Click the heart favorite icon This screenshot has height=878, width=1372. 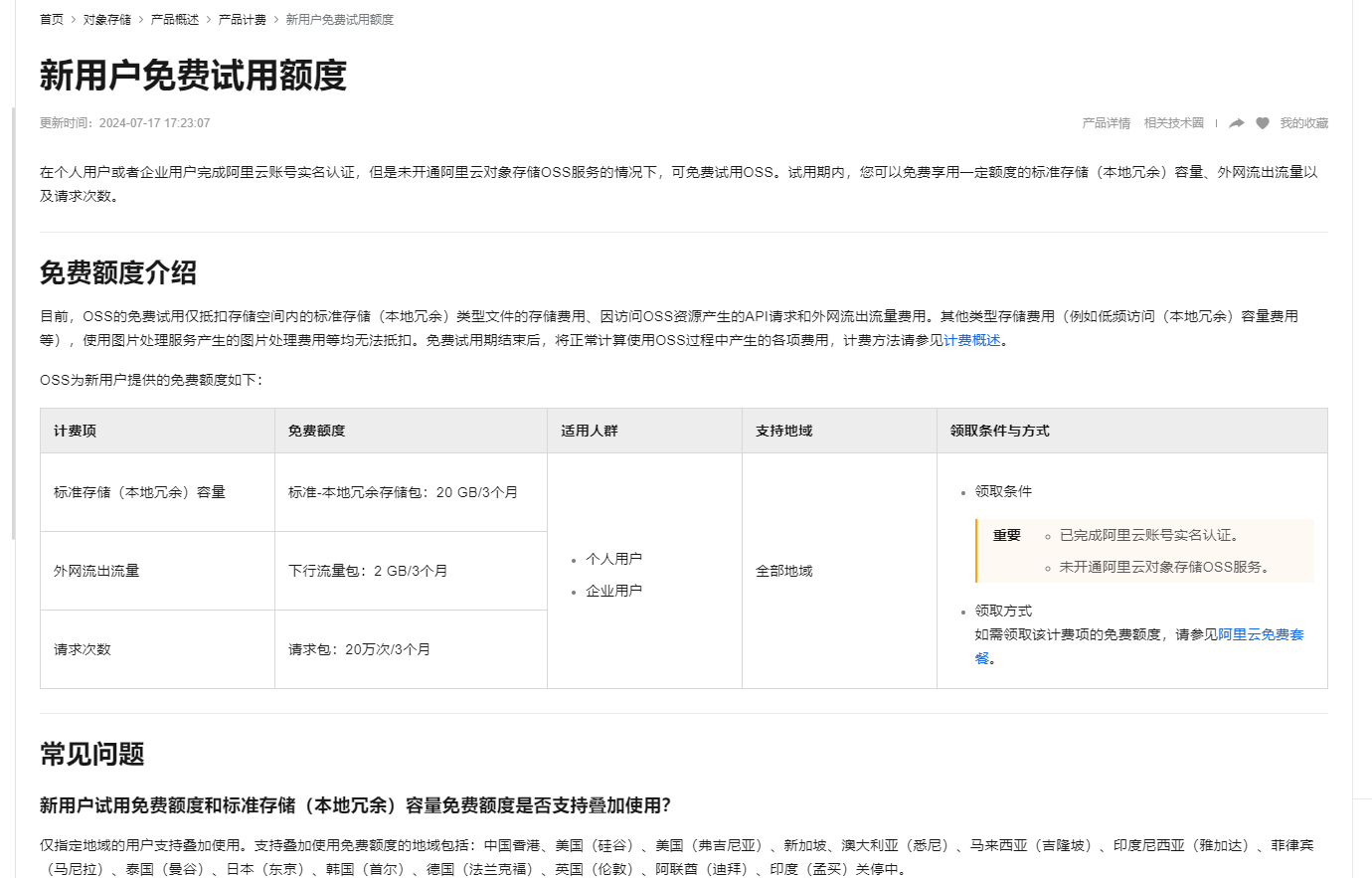(x=1263, y=123)
